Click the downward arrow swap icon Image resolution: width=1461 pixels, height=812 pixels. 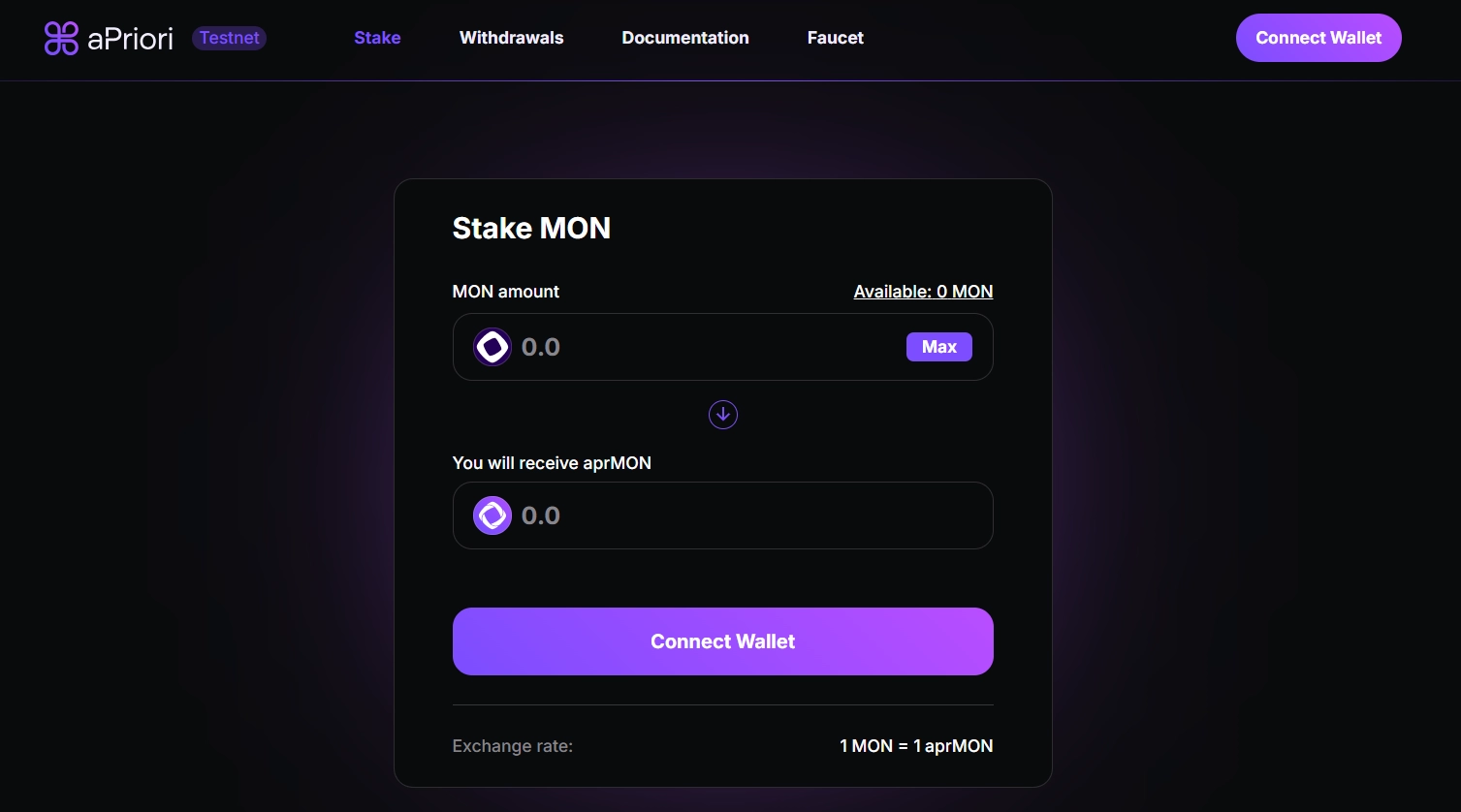(x=722, y=414)
